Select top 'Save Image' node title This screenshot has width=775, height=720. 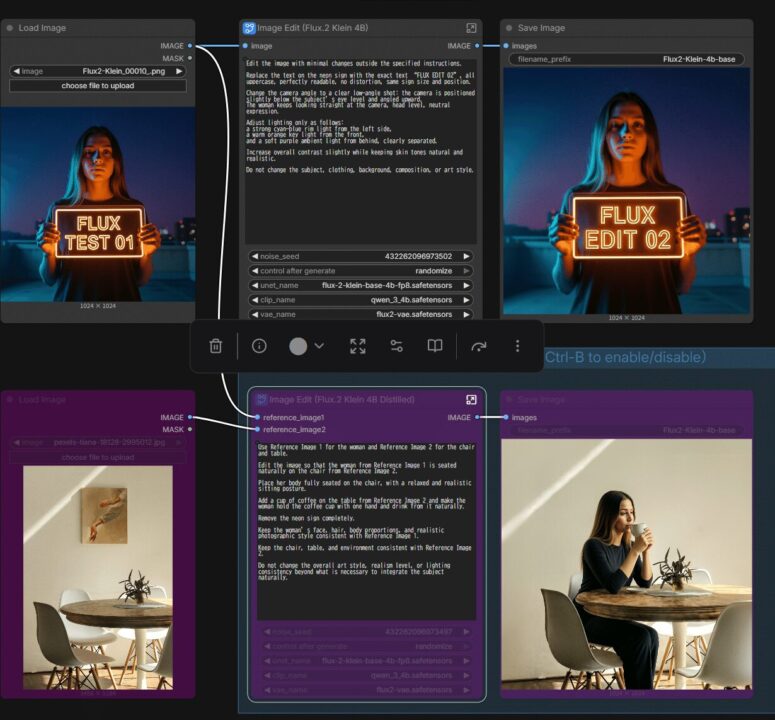[541, 28]
